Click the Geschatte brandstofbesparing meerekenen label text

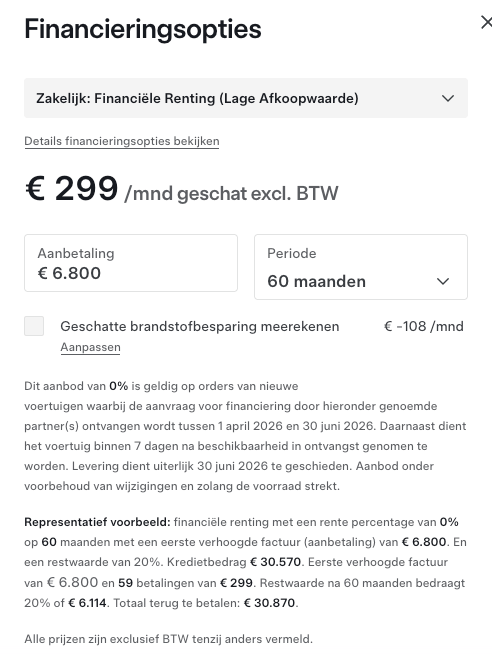[x=200, y=326]
